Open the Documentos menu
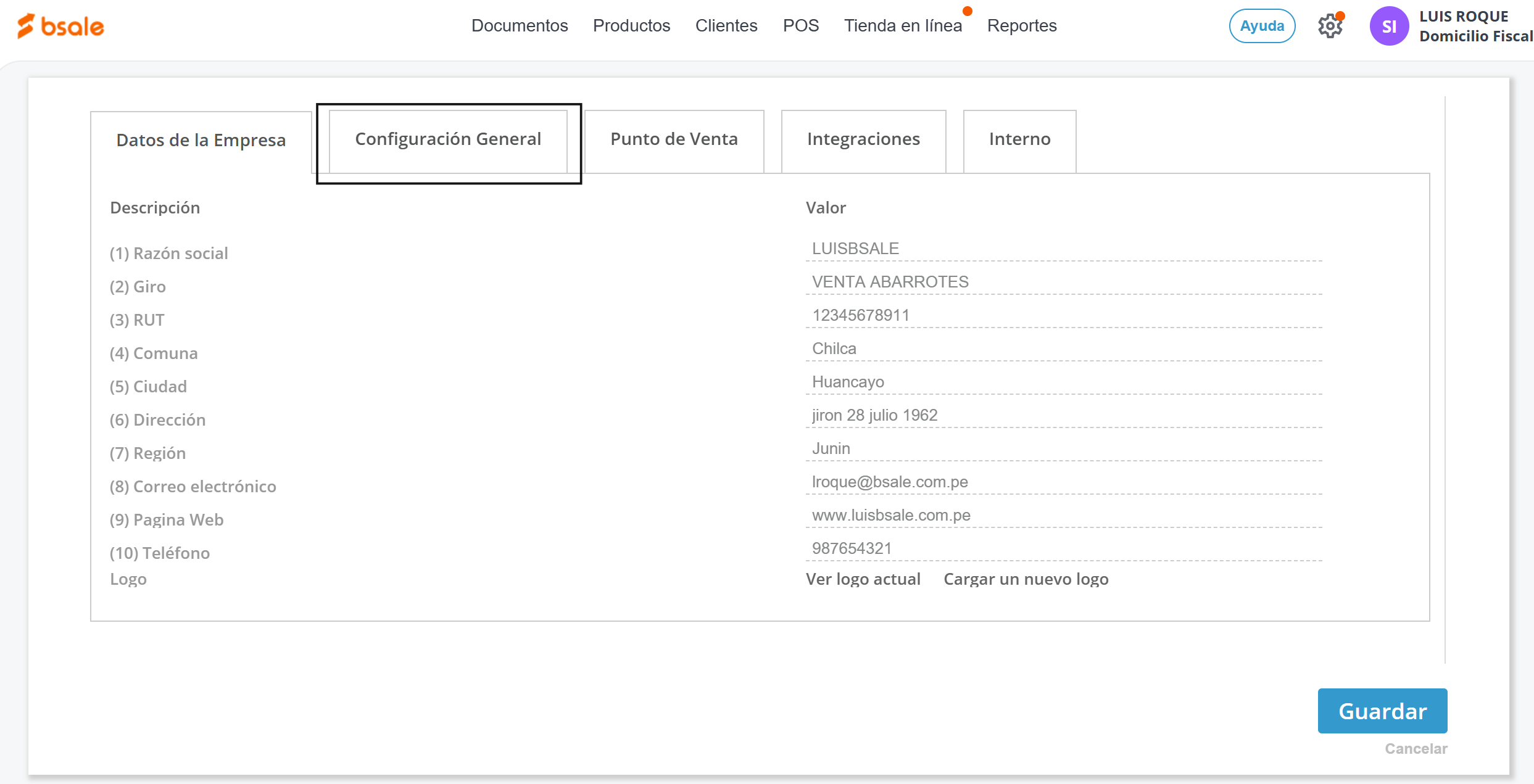The height and width of the screenshot is (784, 1534). coord(519,26)
